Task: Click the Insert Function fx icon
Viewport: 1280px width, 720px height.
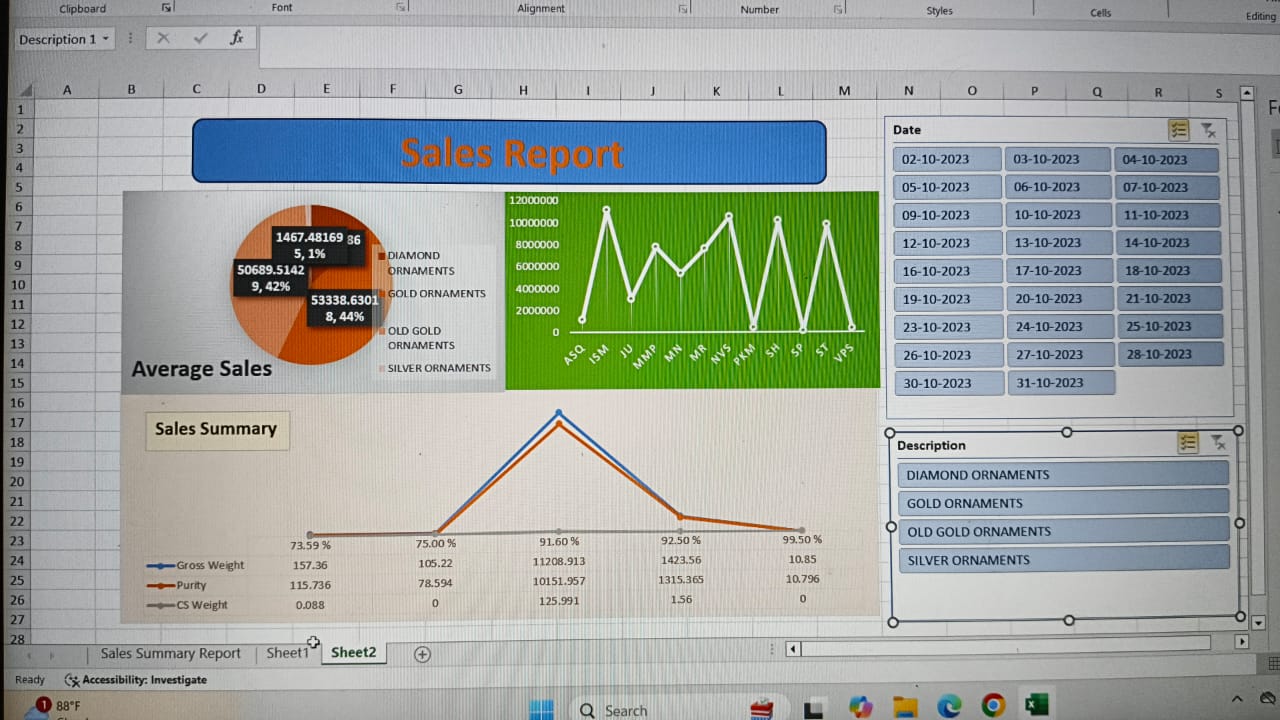Action: [x=236, y=38]
